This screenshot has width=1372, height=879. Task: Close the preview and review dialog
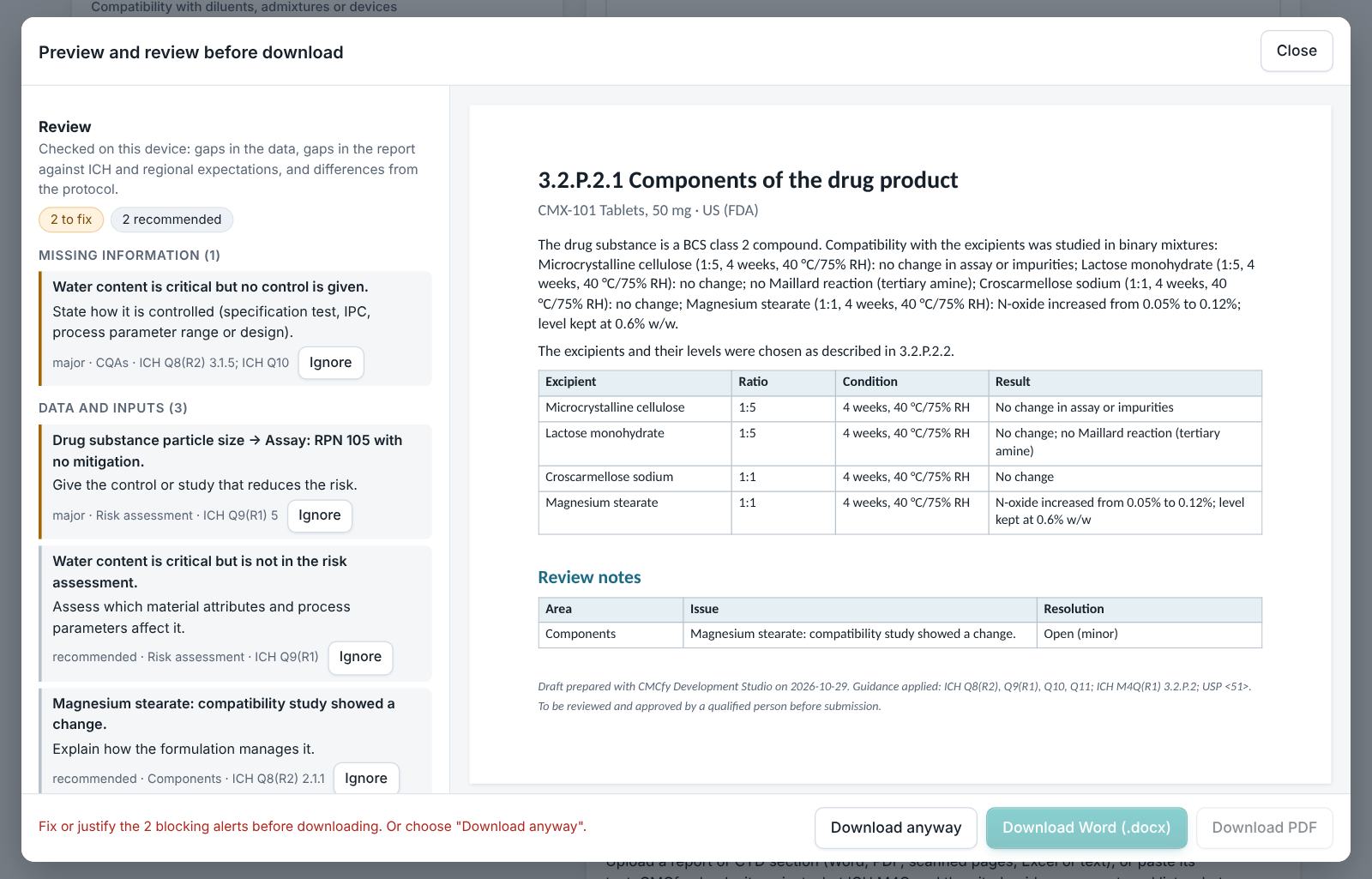pos(1297,51)
